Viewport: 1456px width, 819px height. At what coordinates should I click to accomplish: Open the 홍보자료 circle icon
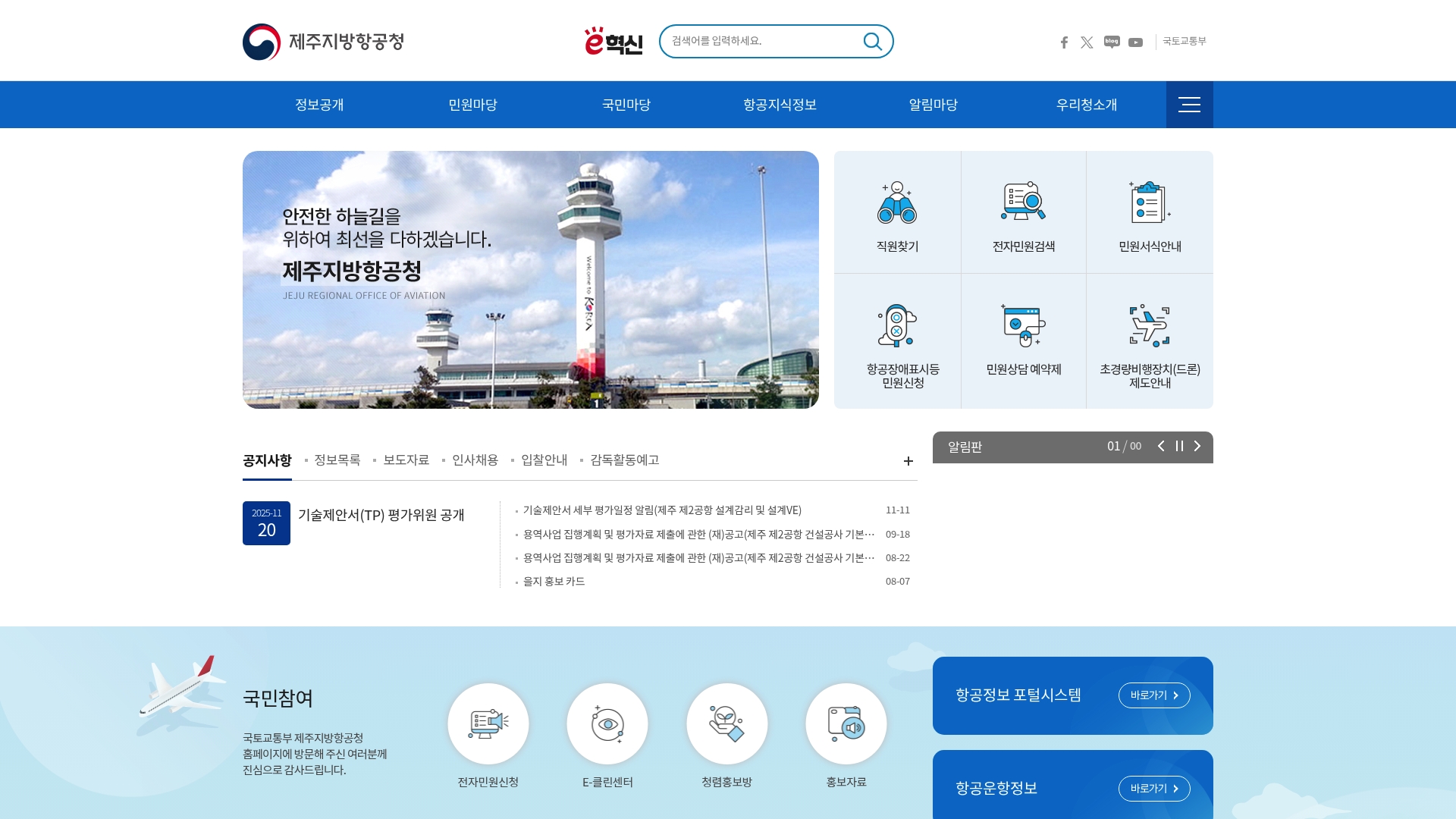(846, 724)
